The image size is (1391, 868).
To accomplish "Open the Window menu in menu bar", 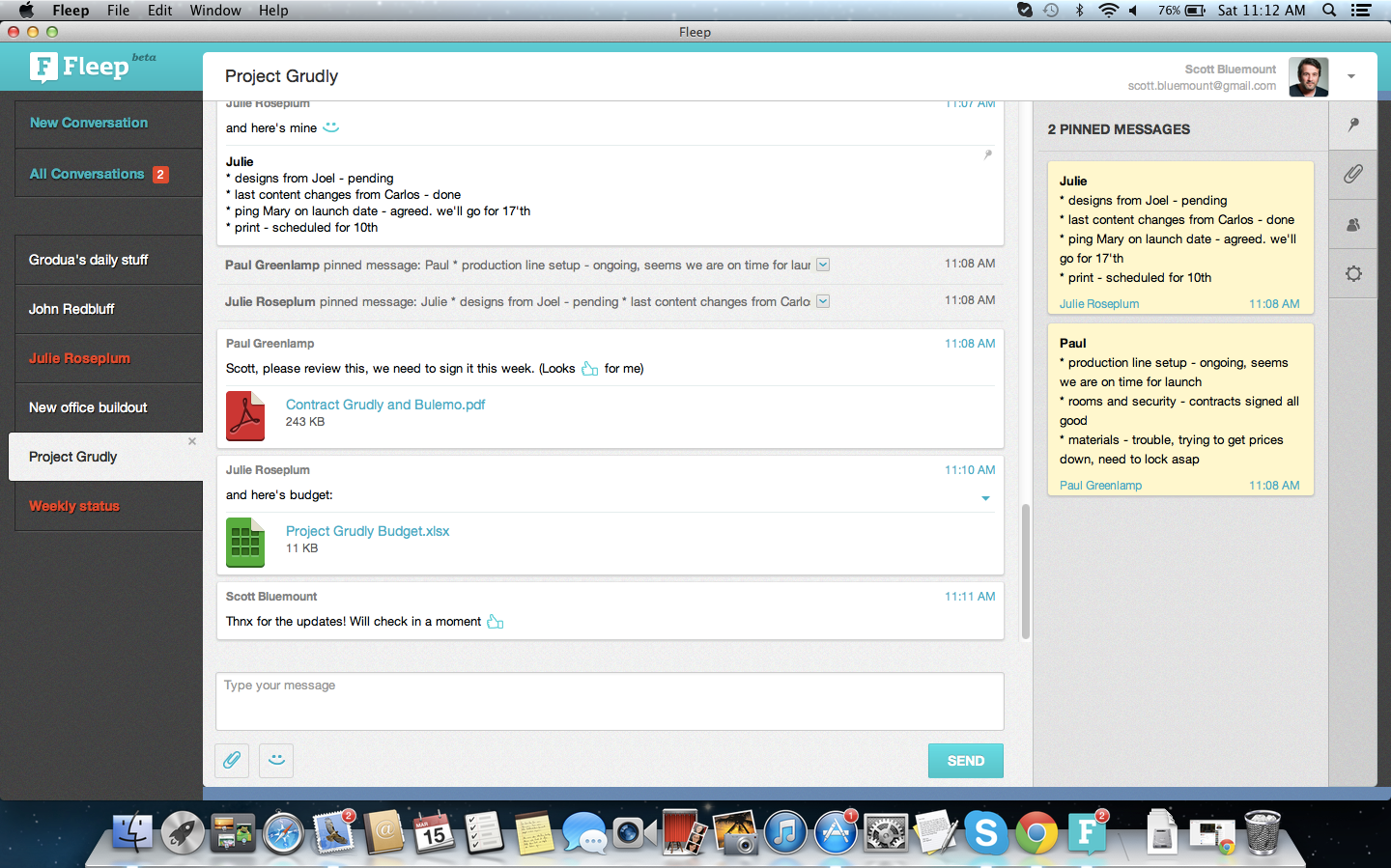I will [215, 10].
